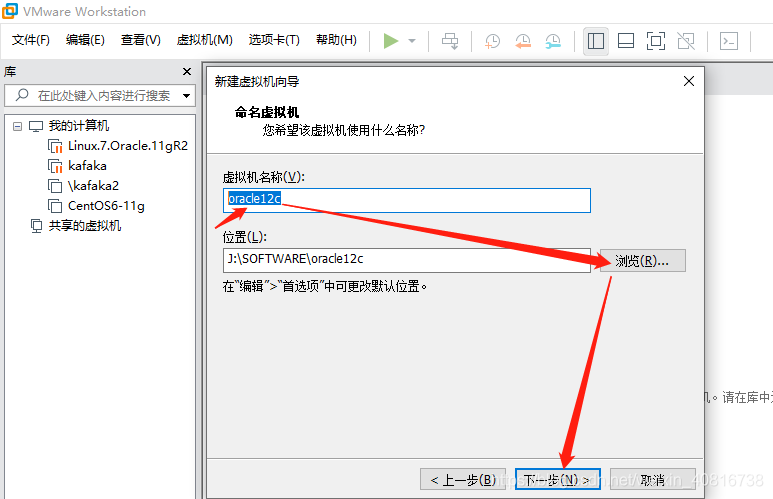Toggle the thumbnail bar view icon

point(626,41)
